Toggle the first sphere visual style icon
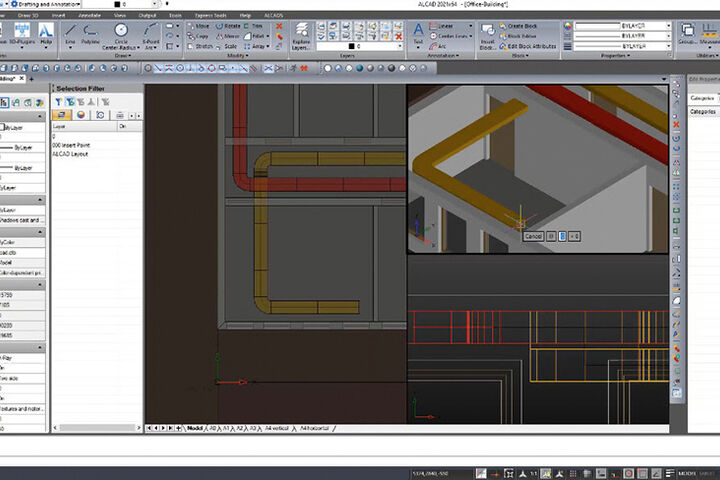The width and height of the screenshot is (720, 480). [328, 68]
